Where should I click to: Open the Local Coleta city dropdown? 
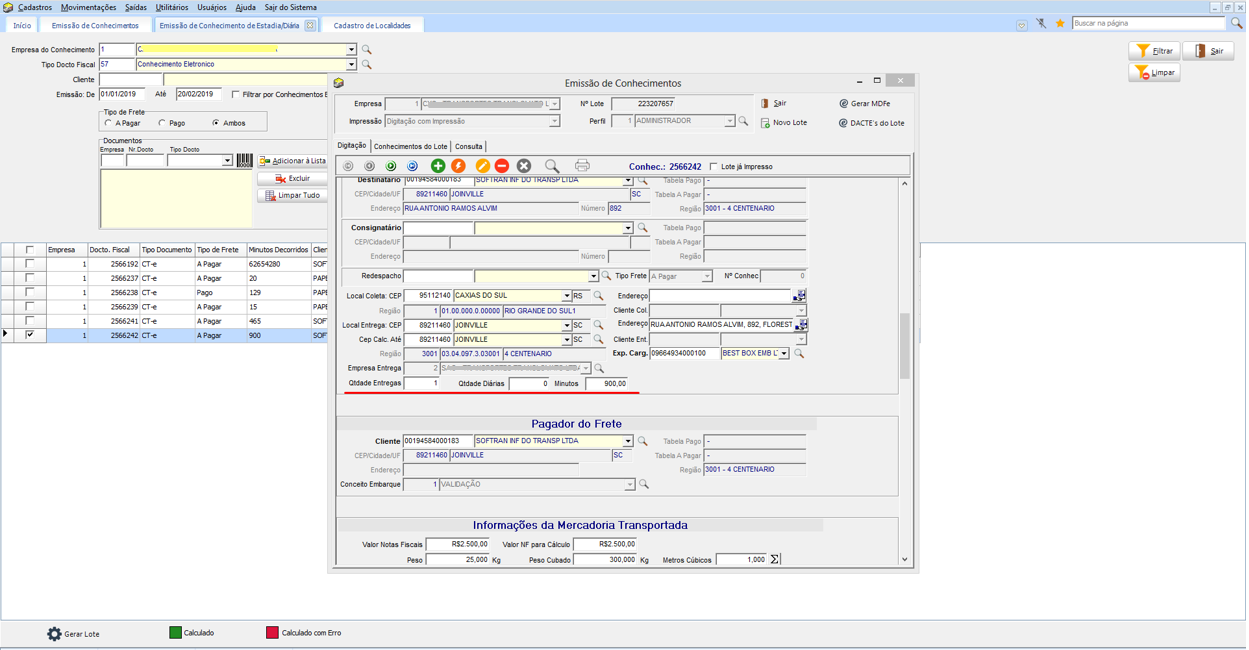(566, 296)
